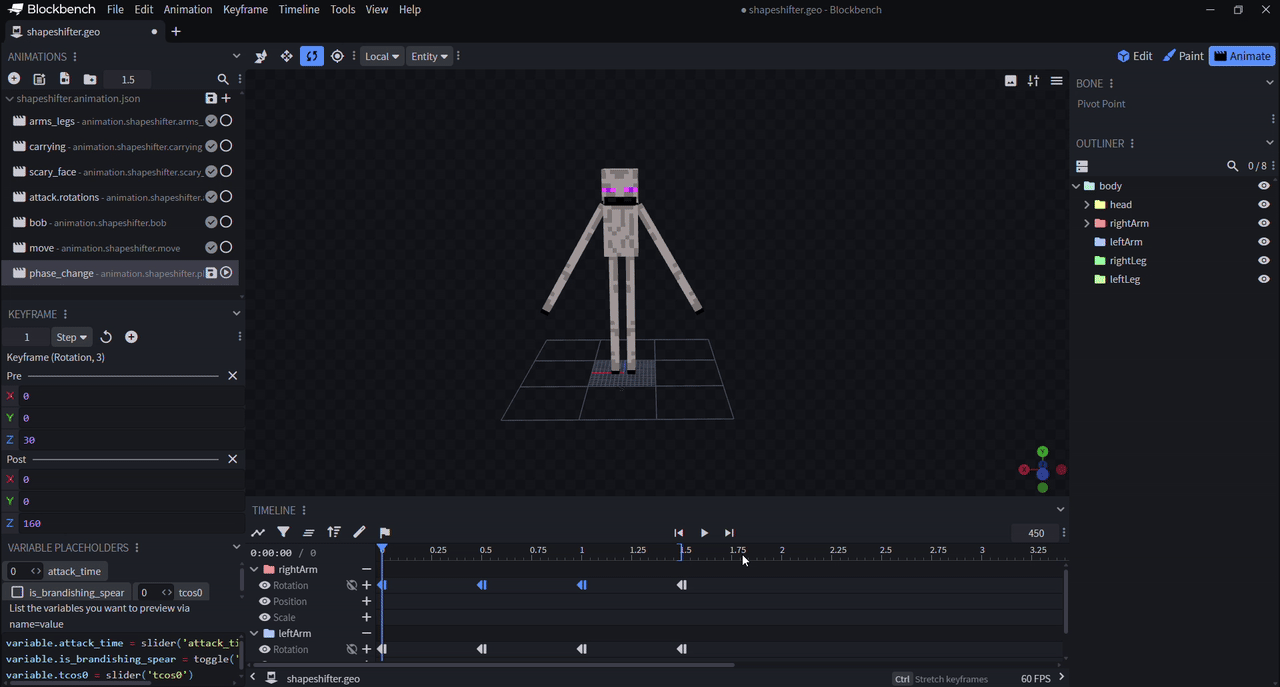Viewport: 1280px width, 687px height.
Task: Open the File menu
Action: pos(115,9)
